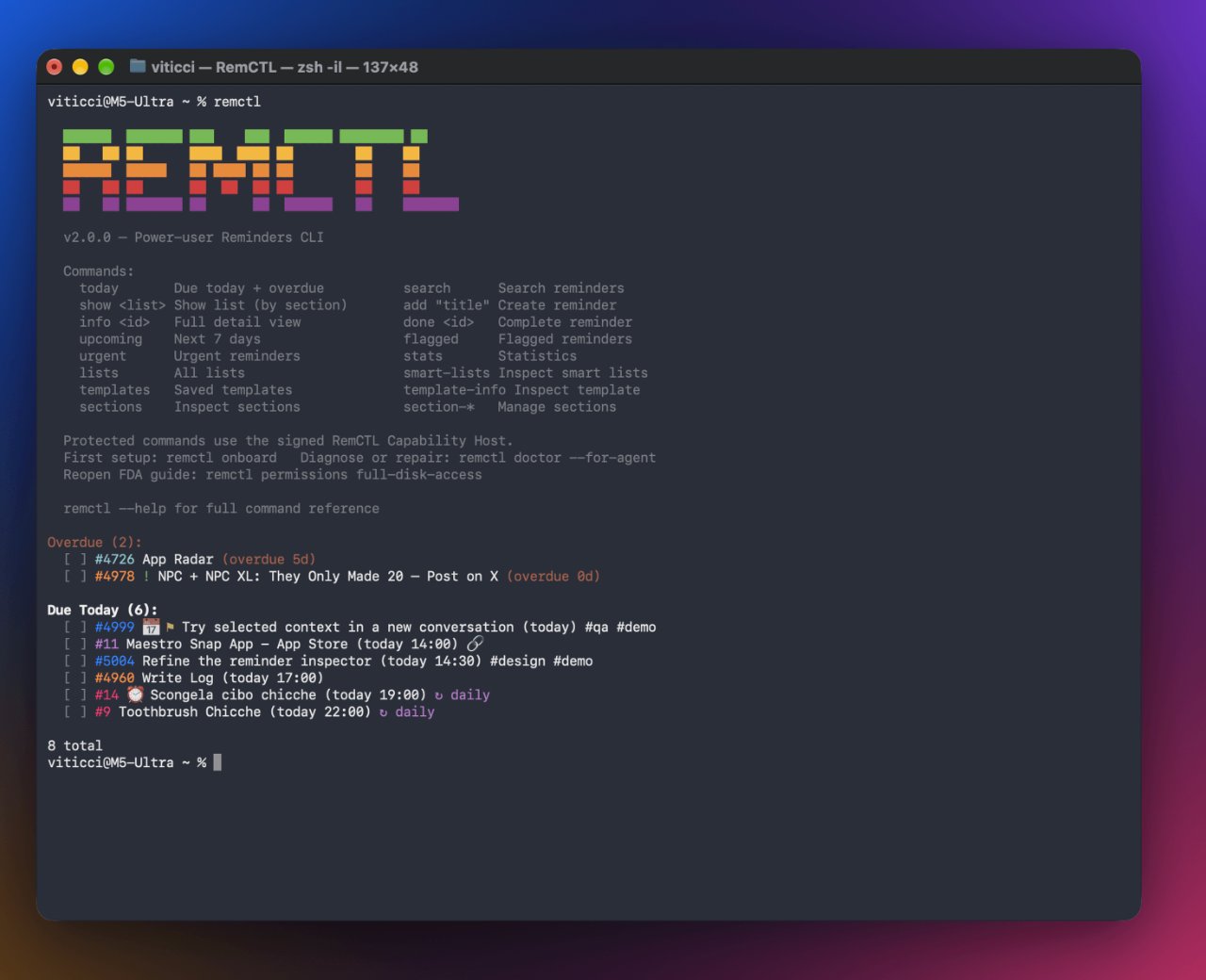Click the alarm clock emoji on reminder #14

(x=135, y=695)
